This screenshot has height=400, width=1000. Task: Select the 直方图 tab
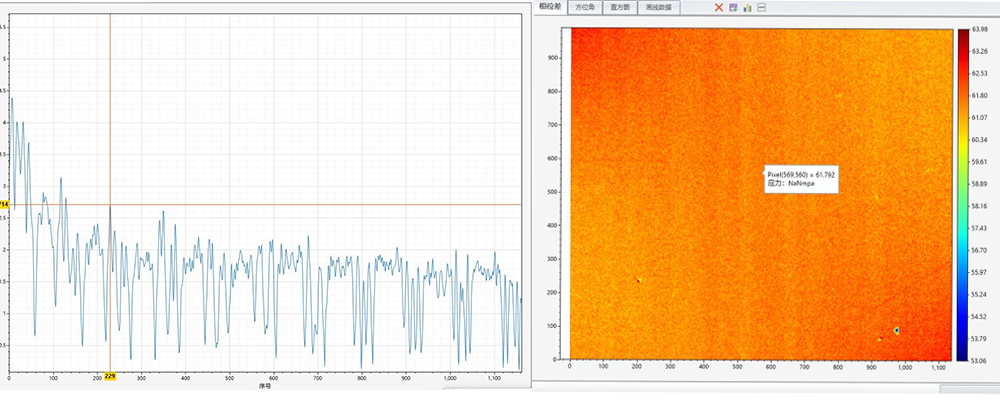620,8
